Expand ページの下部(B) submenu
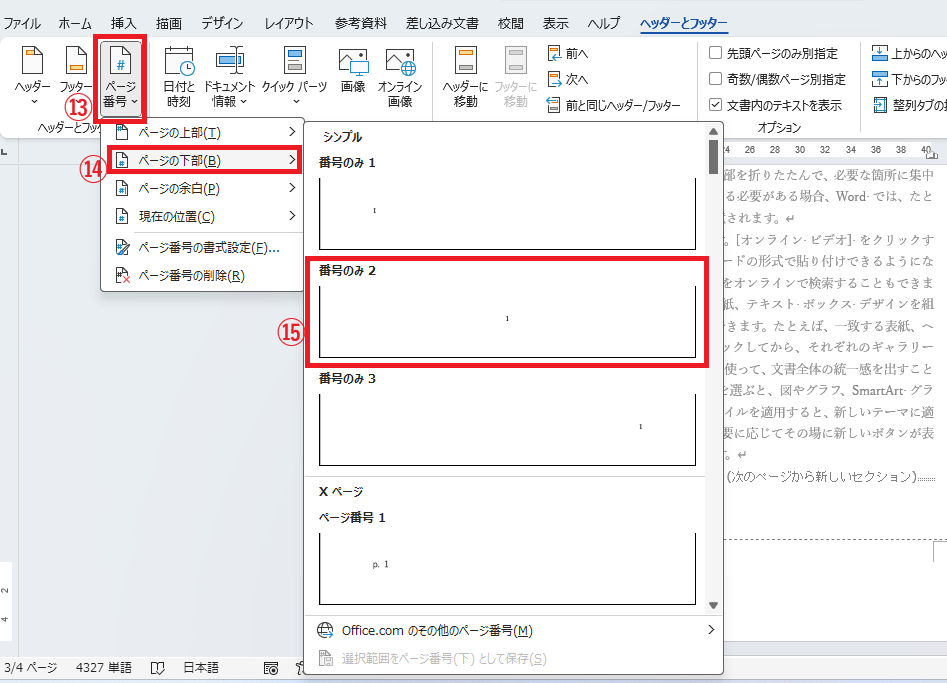Viewport: 947px width, 683px height. coord(204,160)
